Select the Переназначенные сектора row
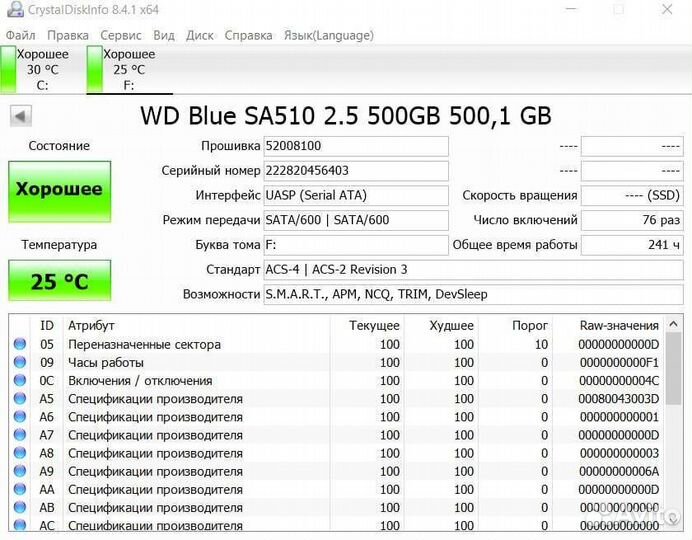This screenshot has width=692, height=540. point(336,344)
